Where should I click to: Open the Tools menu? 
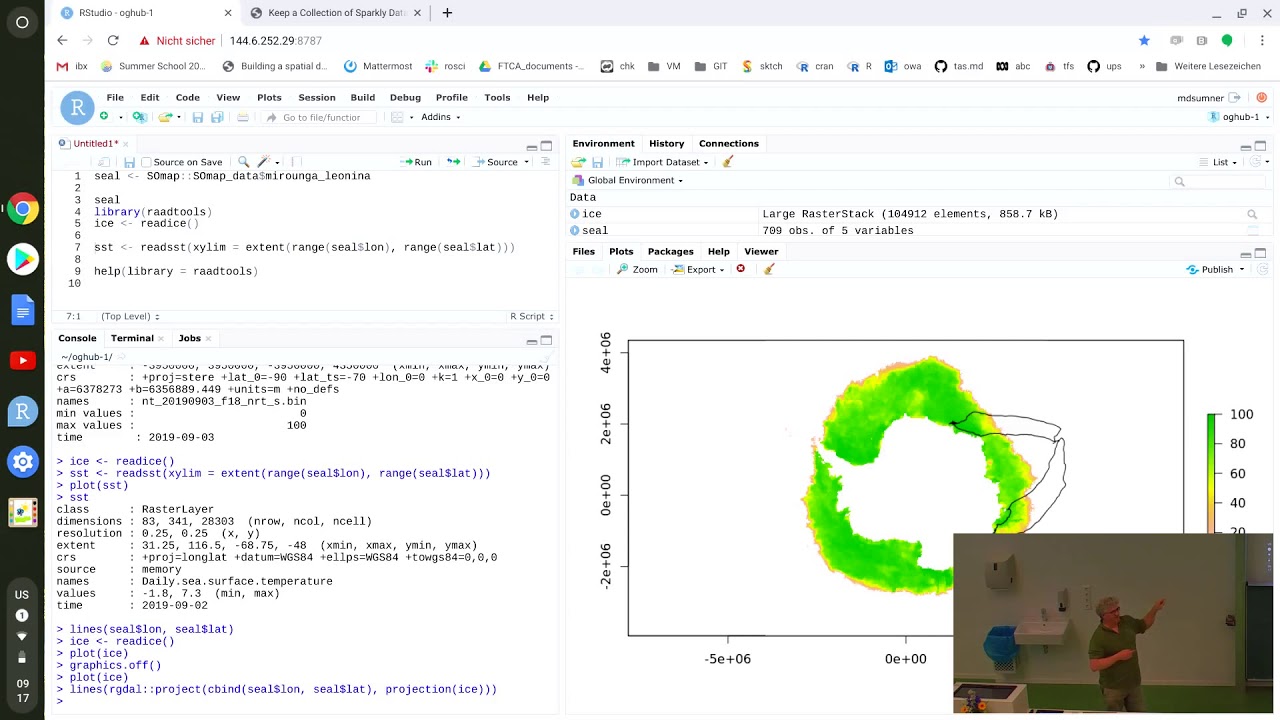[x=497, y=97]
